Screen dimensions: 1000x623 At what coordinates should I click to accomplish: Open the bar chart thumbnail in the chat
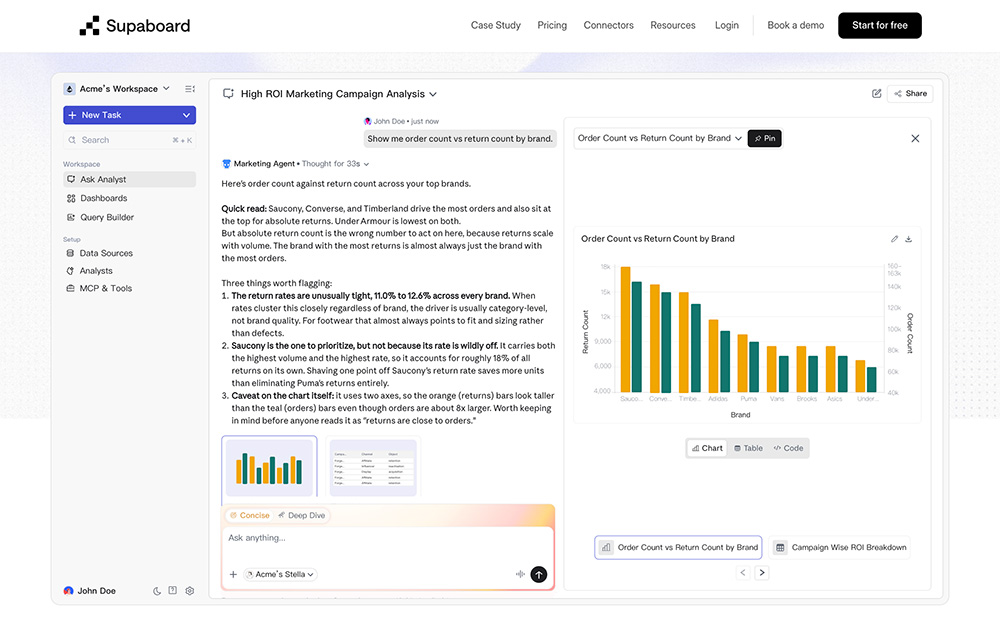click(x=269, y=467)
